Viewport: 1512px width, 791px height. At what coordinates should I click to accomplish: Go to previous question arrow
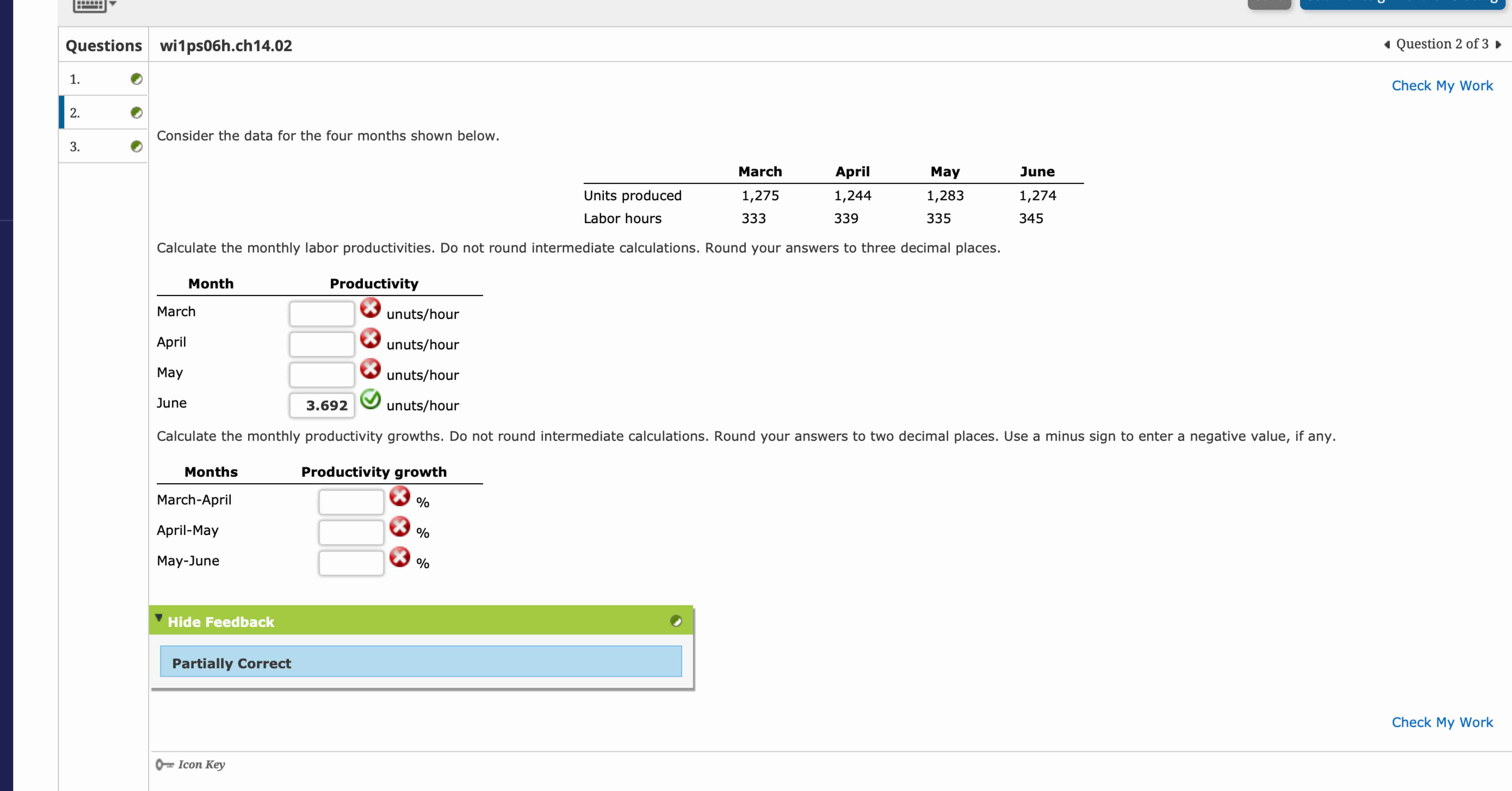(x=1387, y=45)
